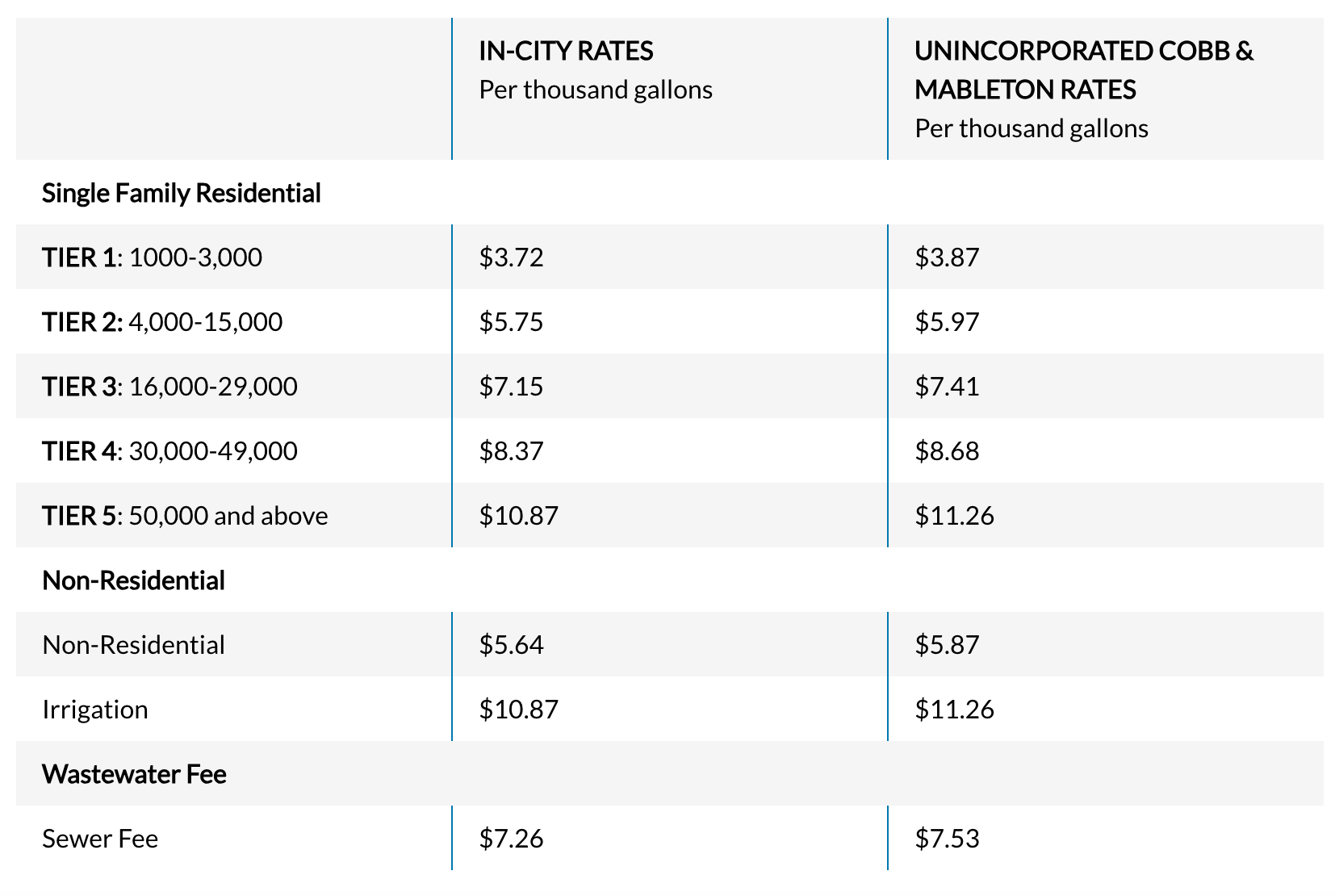Viewport: 1335px width, 896px height.
Task: Select the TIER 5: 50,000 and above label
Action: (x=185, y=516)
